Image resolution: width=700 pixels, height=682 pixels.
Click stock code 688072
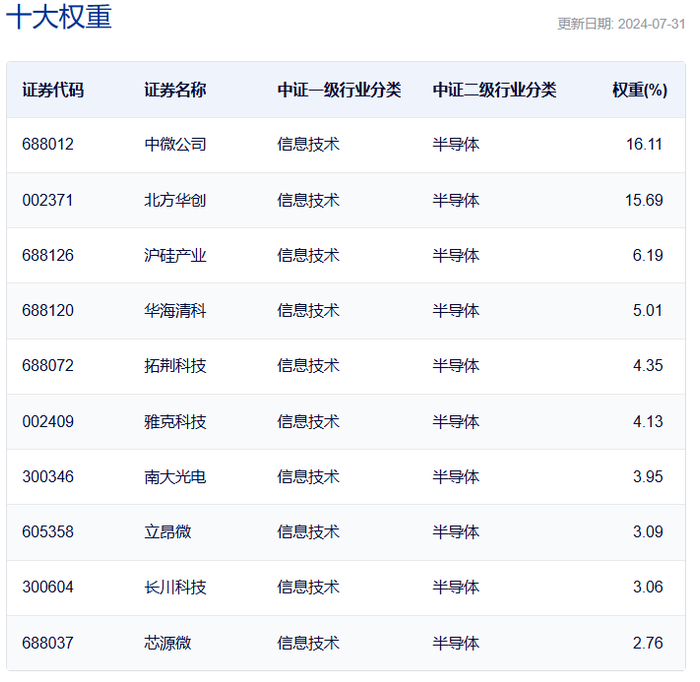click(x=48, y=366)
